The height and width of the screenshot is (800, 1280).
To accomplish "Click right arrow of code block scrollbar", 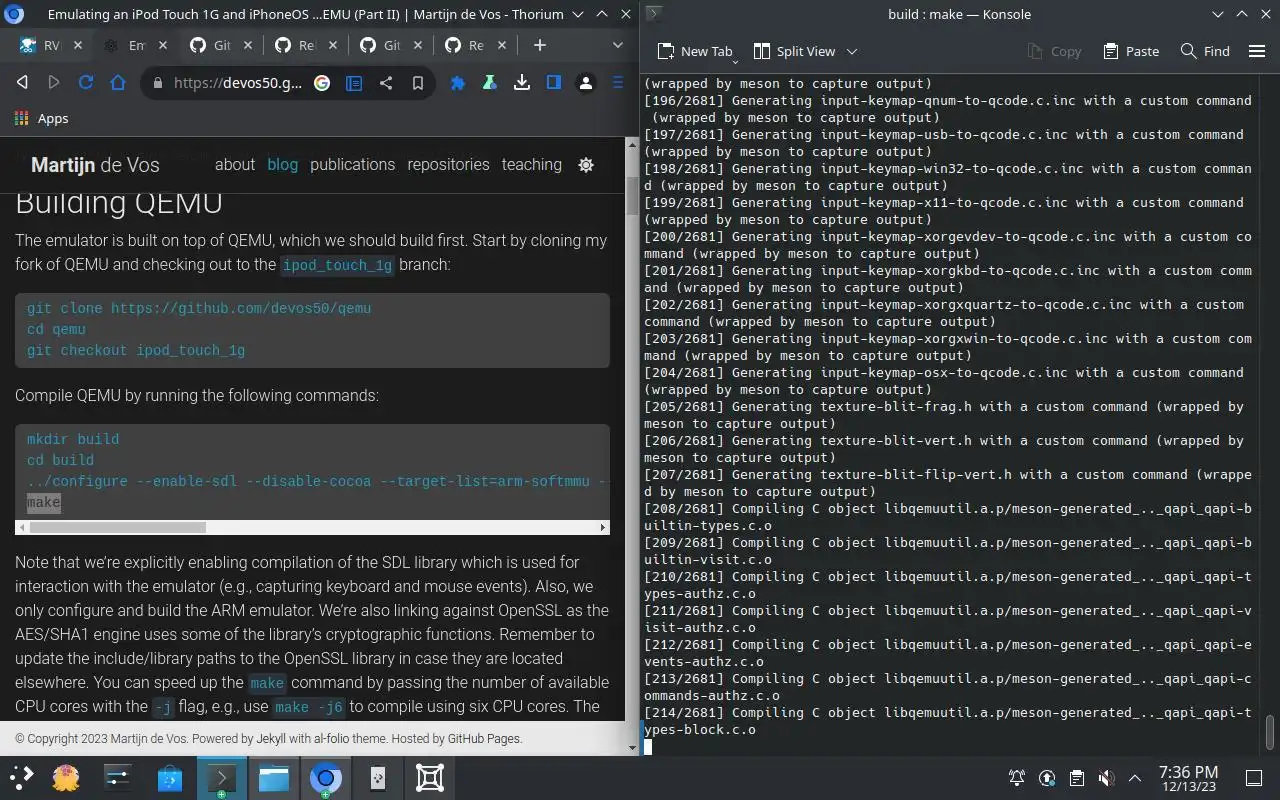I will click(x=603, y=527).
